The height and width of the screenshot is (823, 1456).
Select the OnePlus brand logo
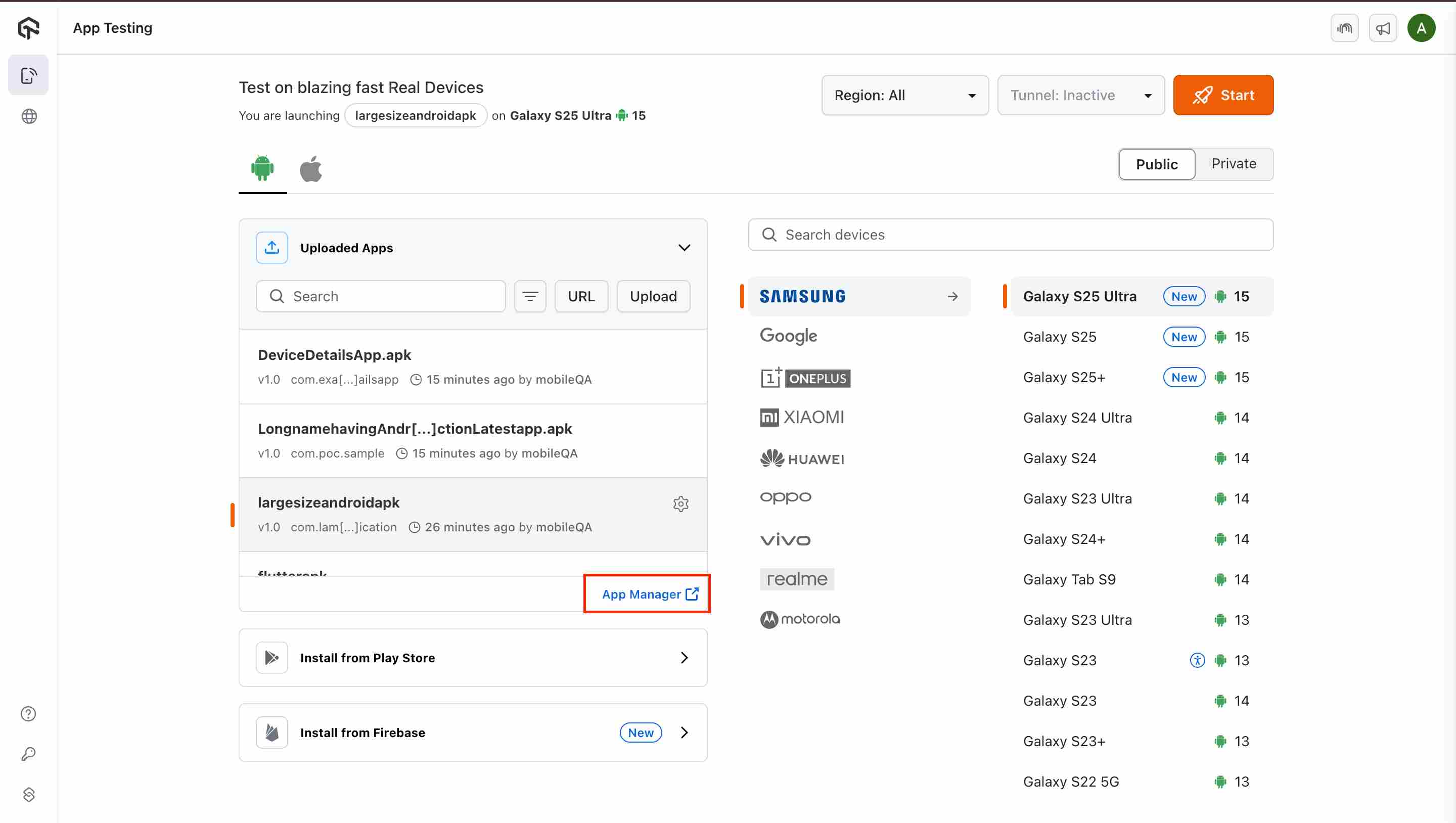805,378
